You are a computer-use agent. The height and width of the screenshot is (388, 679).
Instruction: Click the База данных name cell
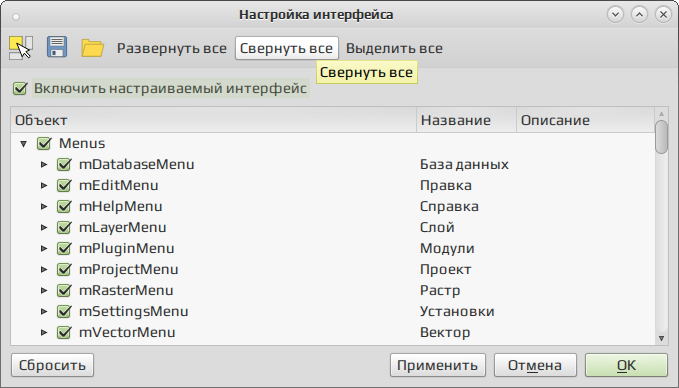(x=464, y=165)
